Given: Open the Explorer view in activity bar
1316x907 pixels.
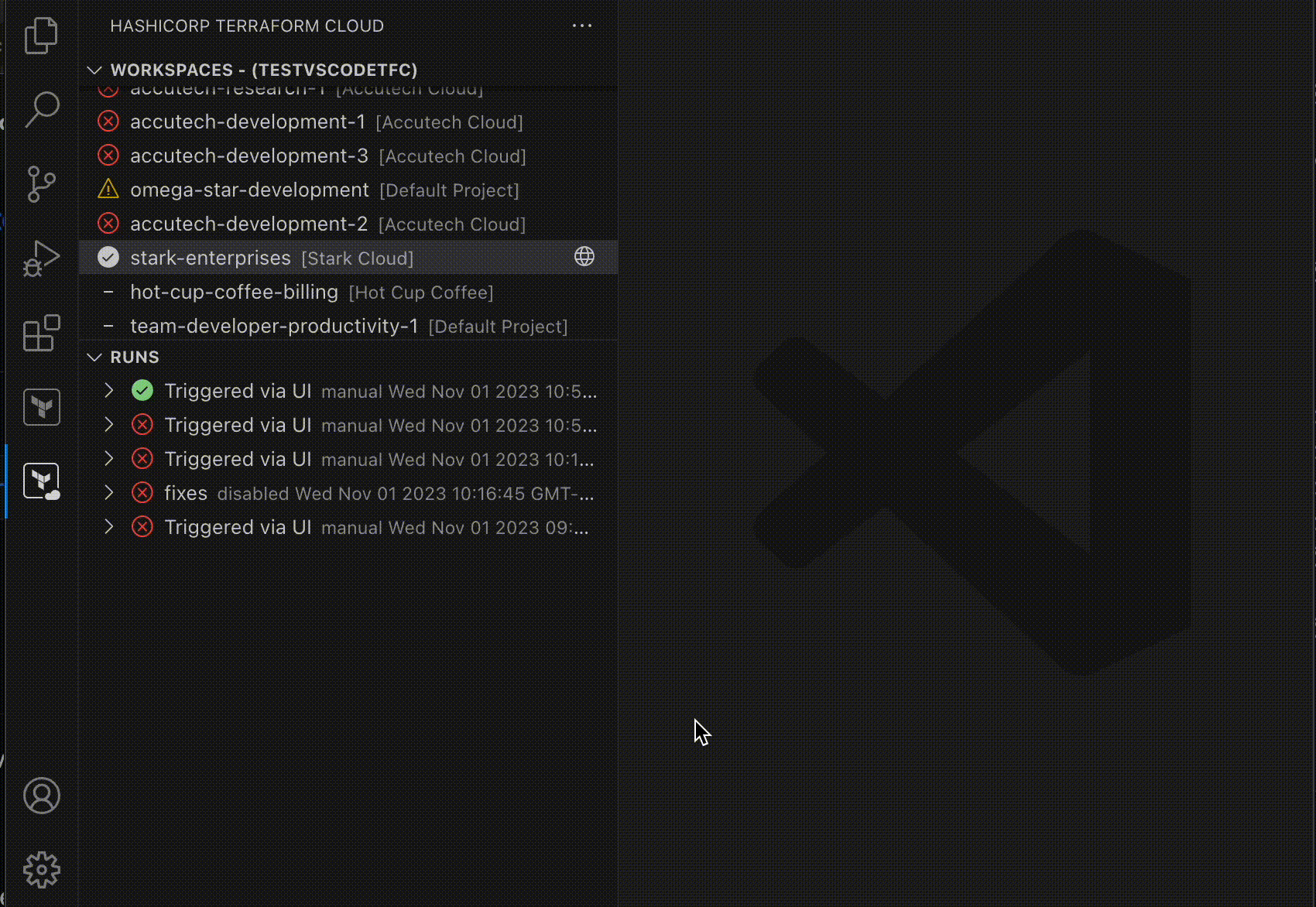Looking at the screenshot, I should [x=41, y=36].
